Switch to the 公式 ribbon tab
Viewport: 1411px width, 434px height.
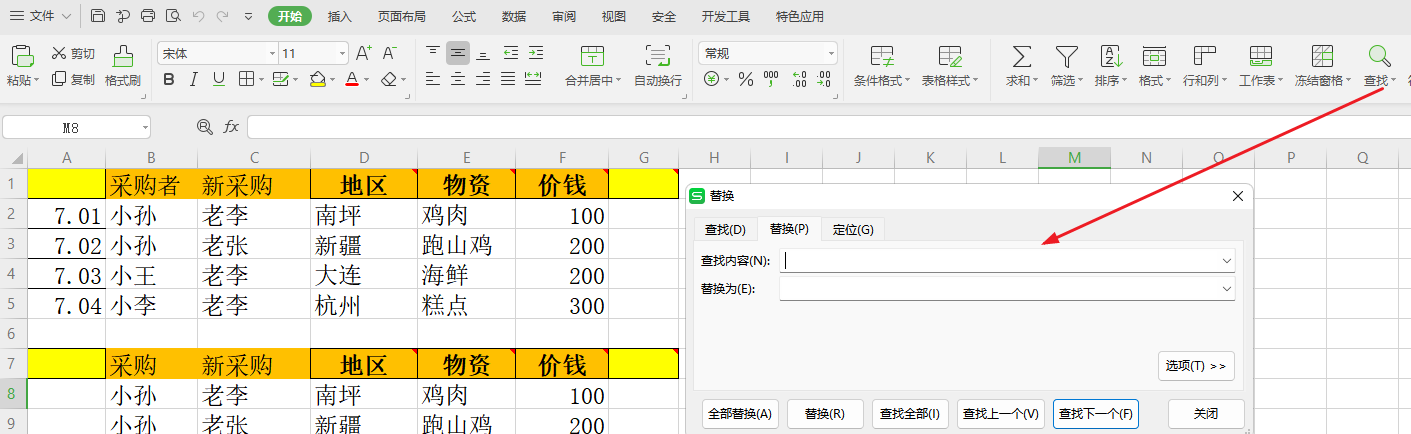point(464,16)
